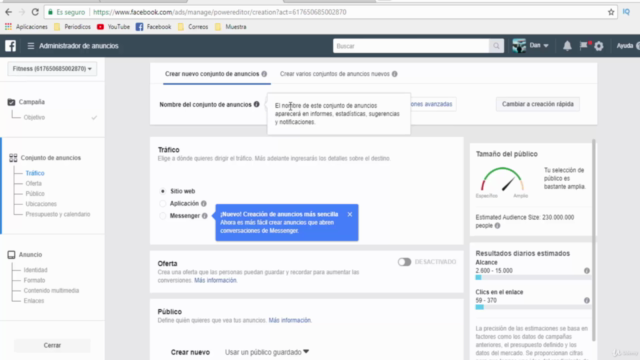Click info icon beside Estimated Audience Size people
Screen dimensions: 640x360
[497, 225]
